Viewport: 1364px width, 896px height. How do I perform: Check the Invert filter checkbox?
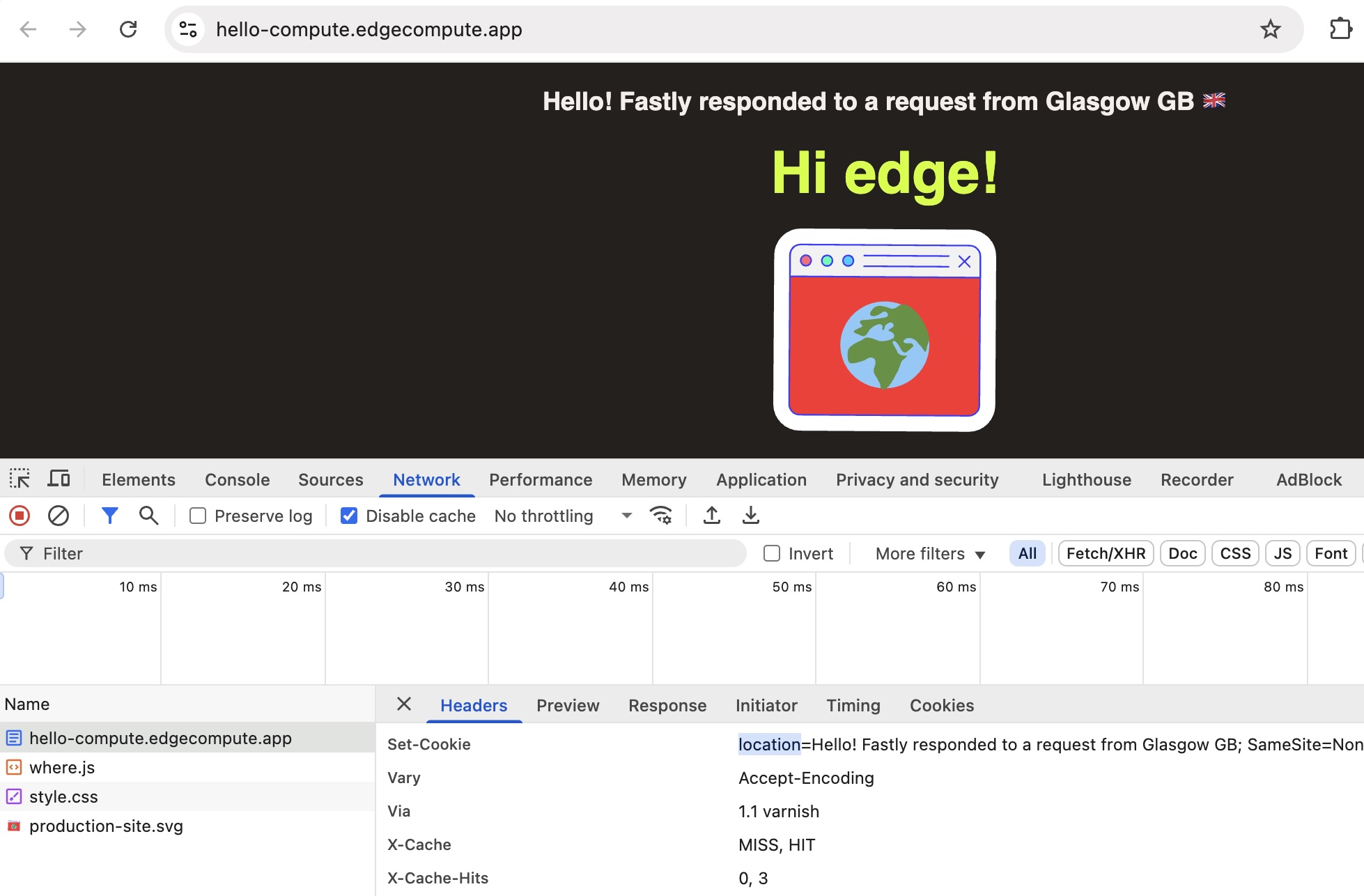[x=772, y=553]
